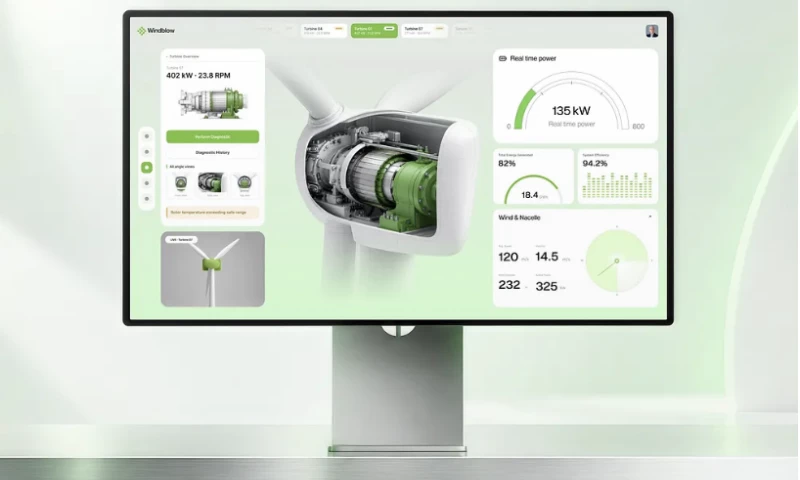Collapse the Wind & Nacelle panel chevron
The image size is (800, 480).
(x=649, y=217)
